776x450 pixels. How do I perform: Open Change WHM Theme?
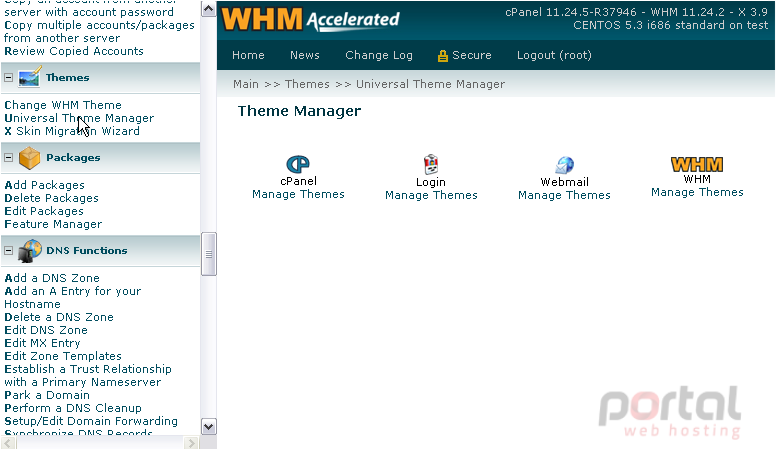63,105
